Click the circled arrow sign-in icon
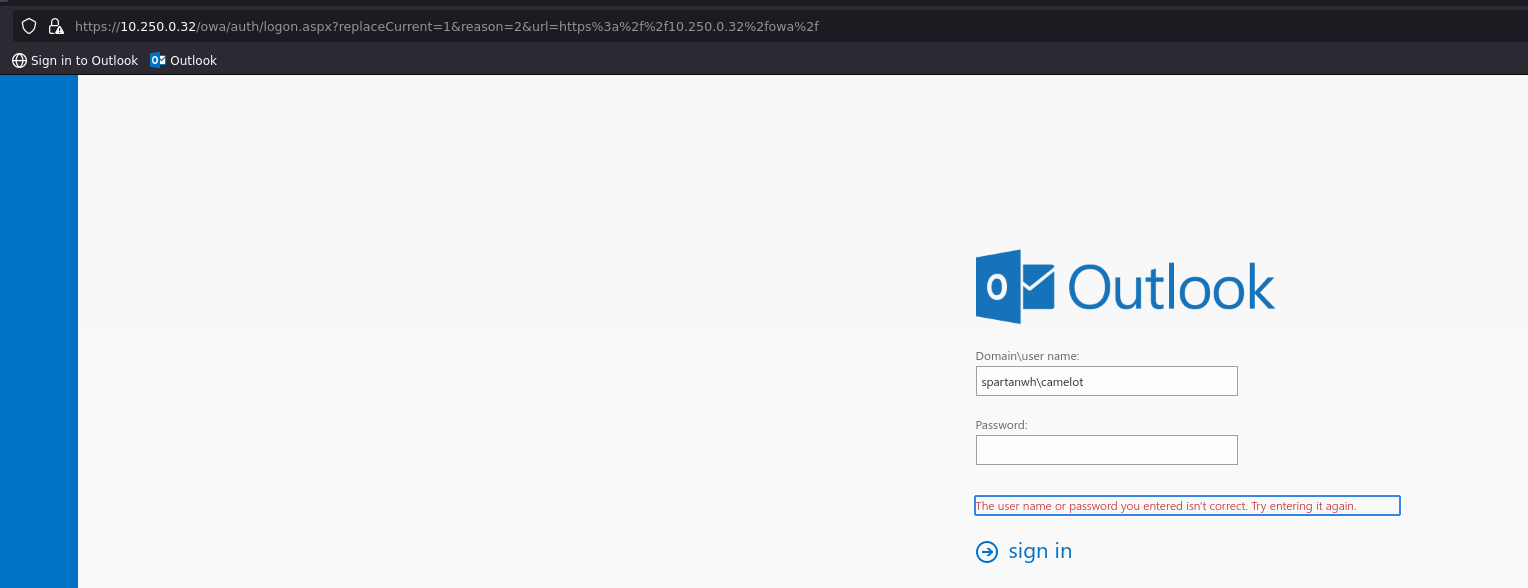Viewport: 1528px width, 588px height. tap(987, 552)
